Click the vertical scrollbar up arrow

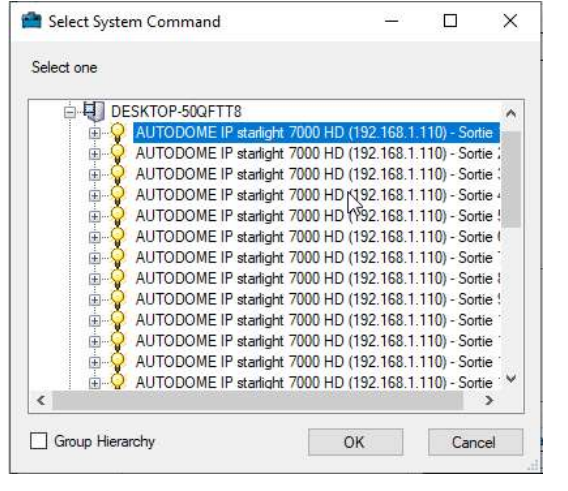(511, 114)
